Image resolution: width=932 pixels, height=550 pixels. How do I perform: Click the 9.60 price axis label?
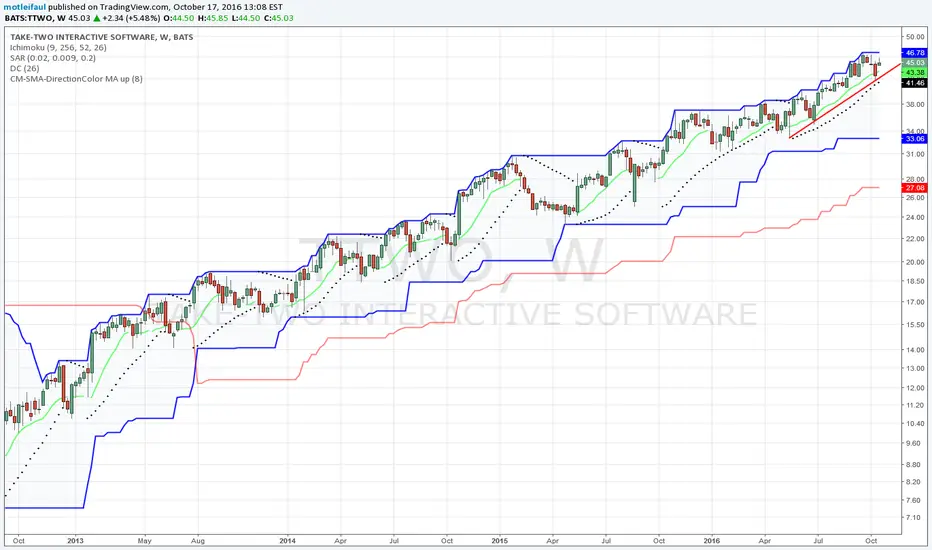915,443
